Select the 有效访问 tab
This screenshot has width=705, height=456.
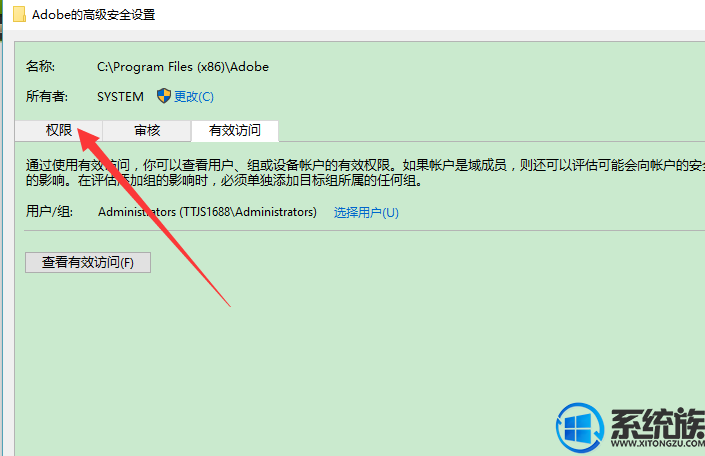(235, 131)
